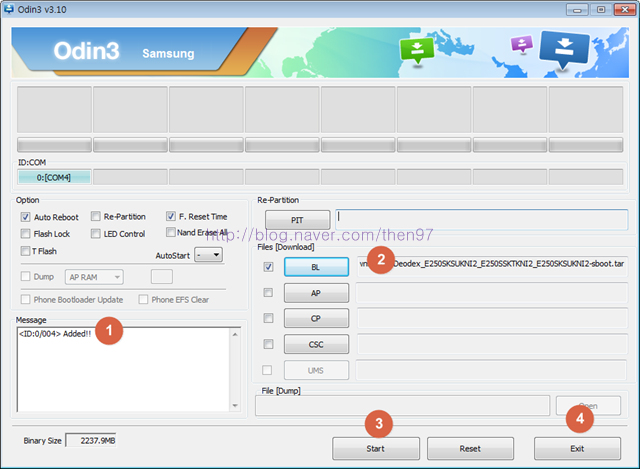This screenshot has height=469, width=640.
Task: Toggle the Auto Reboot checkbox
Action: [25, 217]
